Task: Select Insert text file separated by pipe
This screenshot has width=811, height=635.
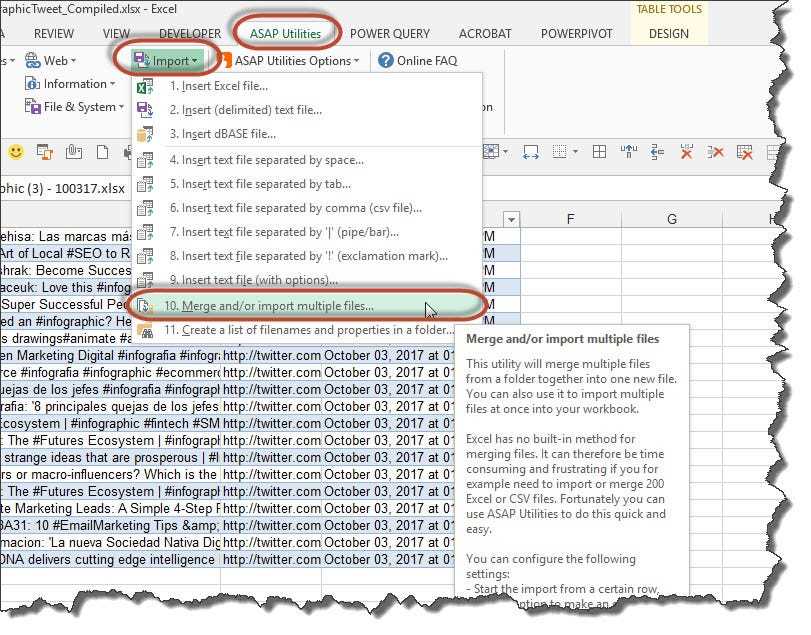Action: pyautogui.click(x=307, y=232)
